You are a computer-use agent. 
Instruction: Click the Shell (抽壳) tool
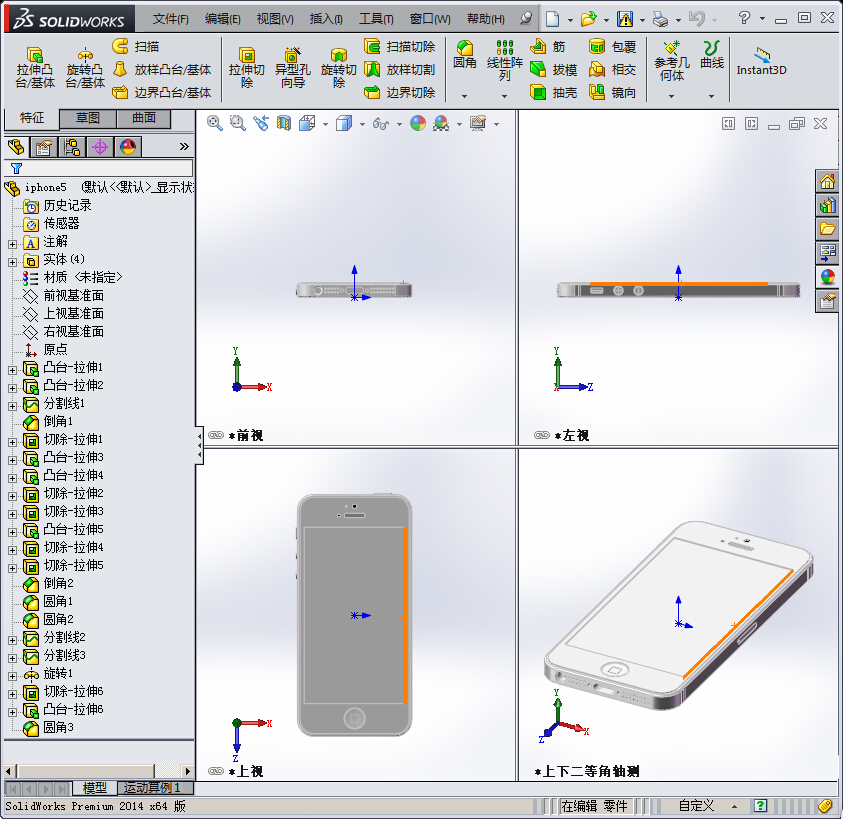click(553, 92)
